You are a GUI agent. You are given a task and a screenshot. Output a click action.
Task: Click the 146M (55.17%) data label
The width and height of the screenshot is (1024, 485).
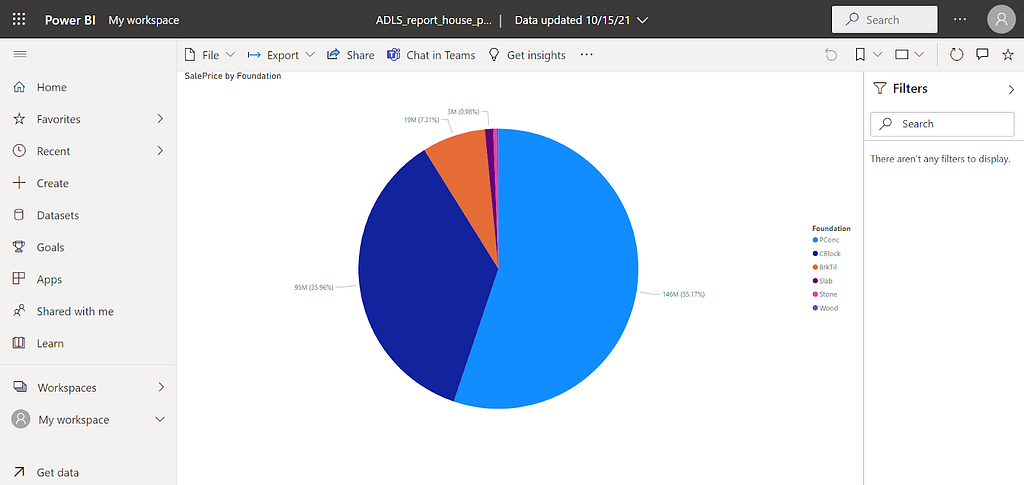683,294
